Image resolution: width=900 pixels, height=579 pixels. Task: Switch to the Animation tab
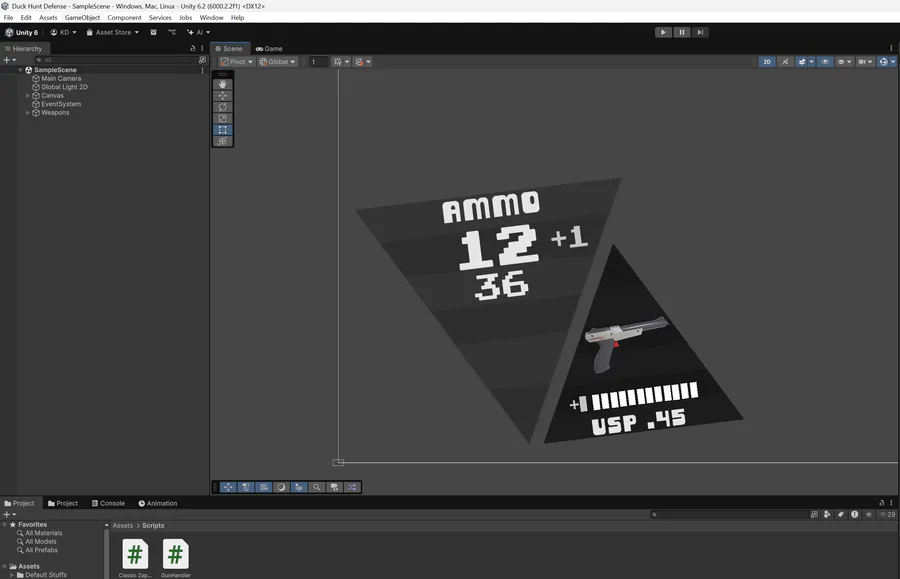pos(158,503)
